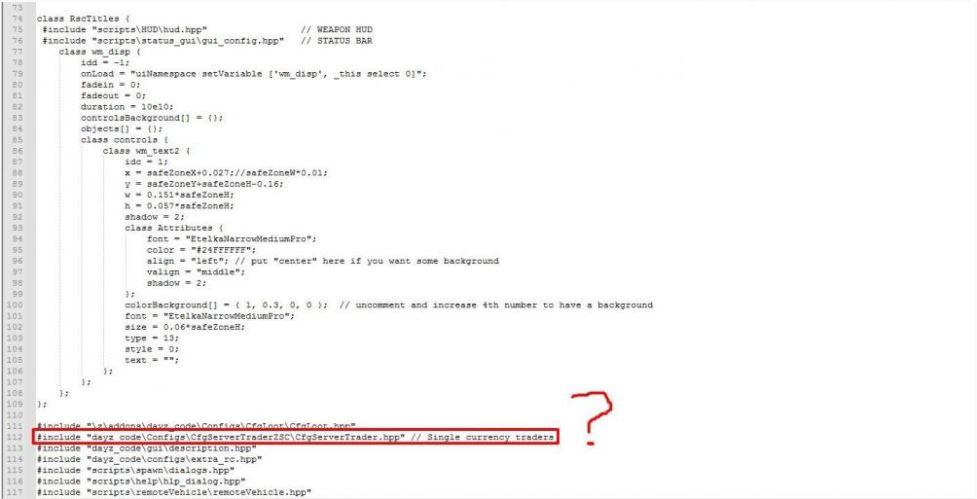Place cursor on the onLoad uiNamespace line
Image resolution: width=977 pixels, height=499 pixels.
[254, 74]
